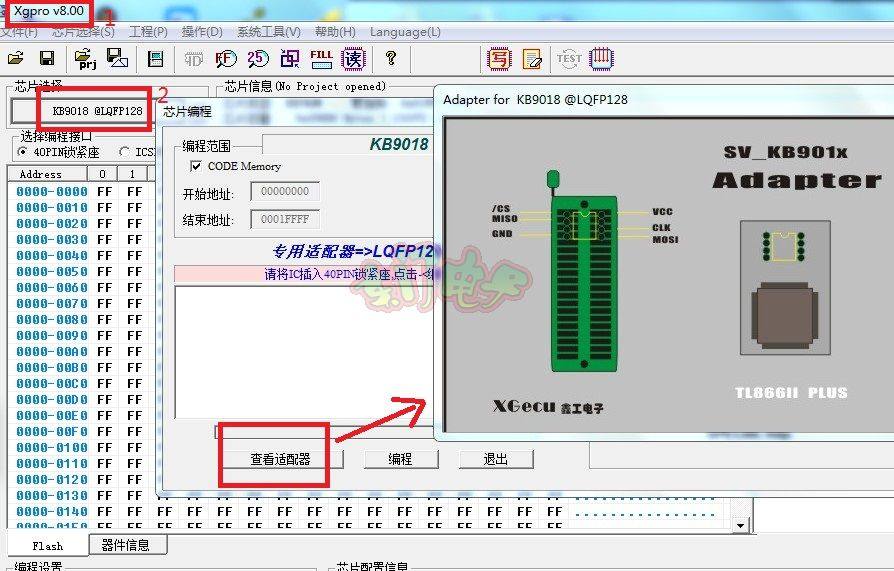This screenshot has height=571, width=894.
Task: Click the Save project icon
Action: 117,58
